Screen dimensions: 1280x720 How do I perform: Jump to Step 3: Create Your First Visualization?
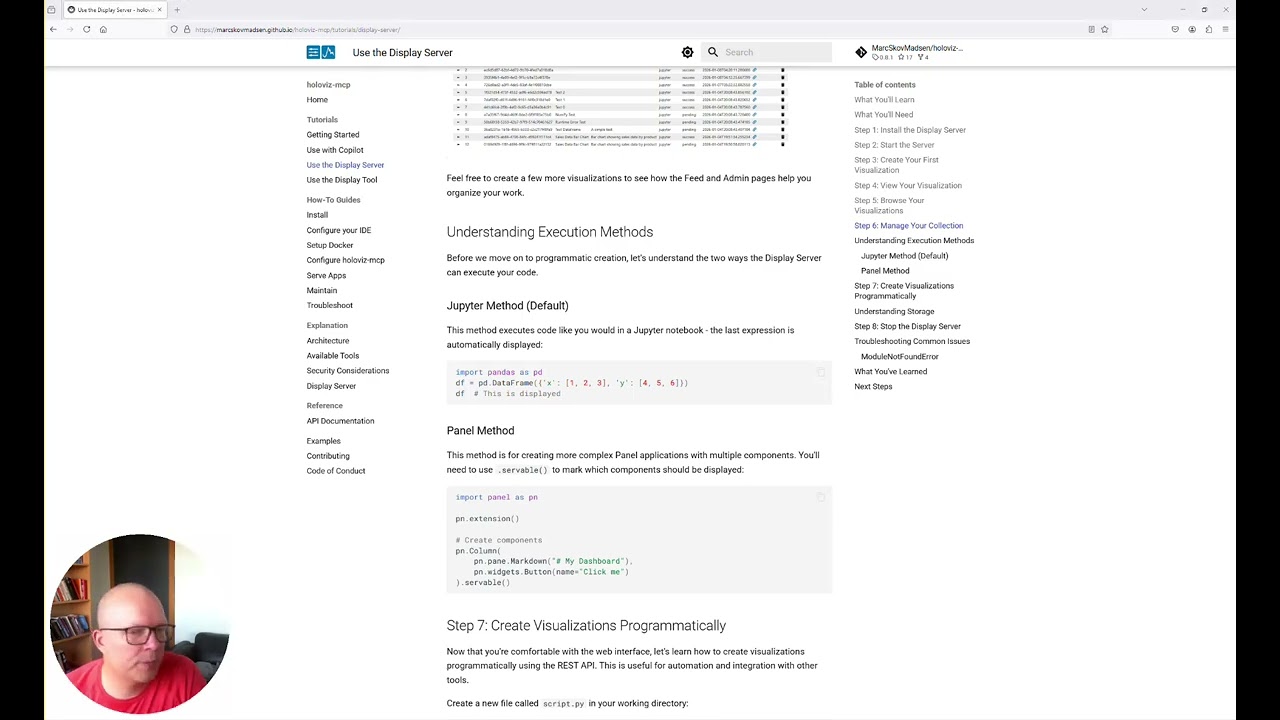(896, 165)
